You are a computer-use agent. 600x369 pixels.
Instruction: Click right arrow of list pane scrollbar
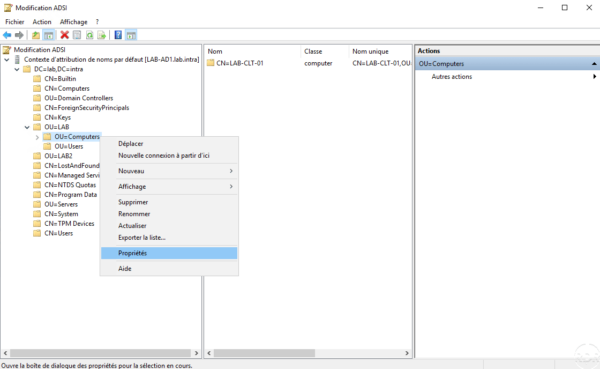point(407,353)
